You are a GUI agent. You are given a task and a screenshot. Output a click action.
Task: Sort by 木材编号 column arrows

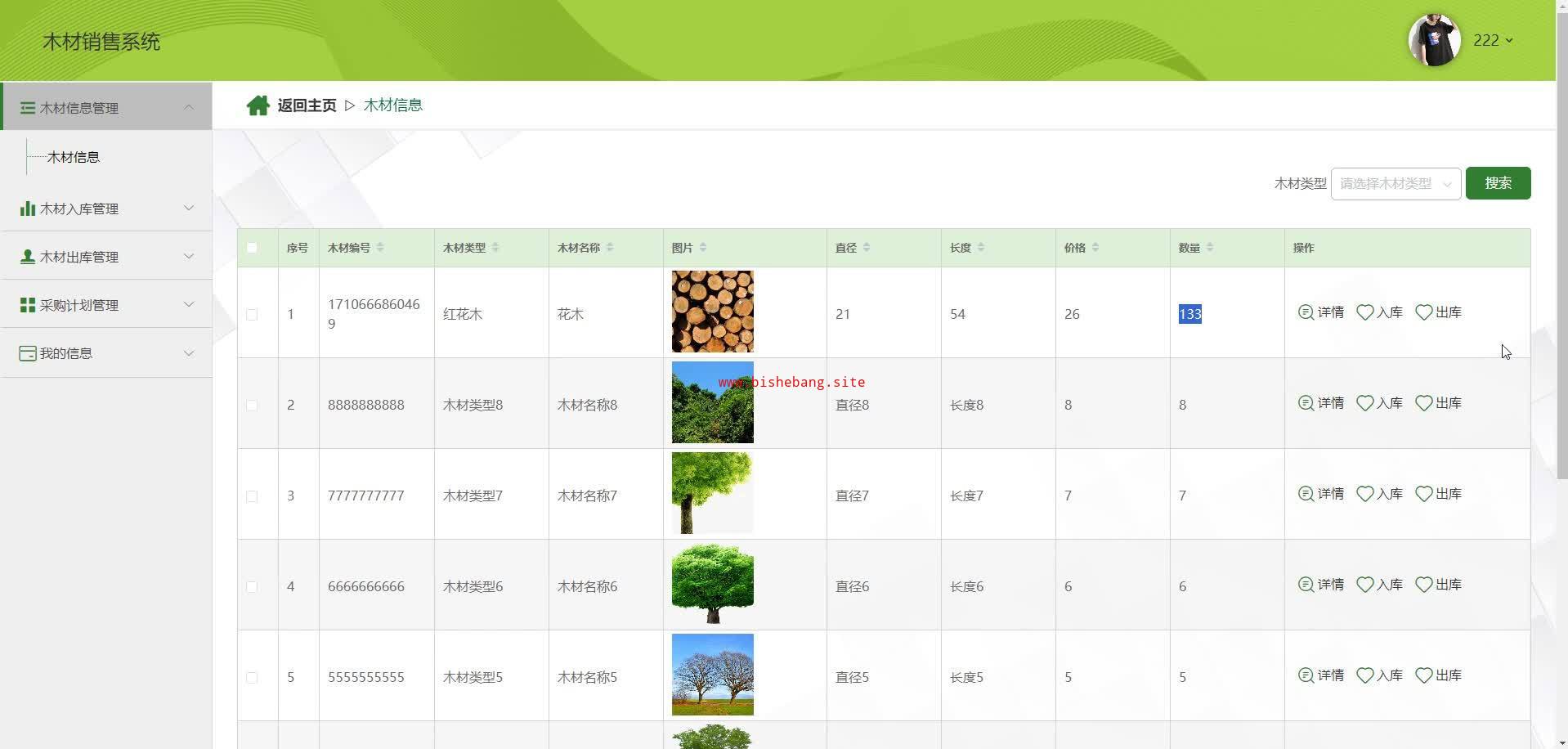pyautogui.click(x=380, y=248)
